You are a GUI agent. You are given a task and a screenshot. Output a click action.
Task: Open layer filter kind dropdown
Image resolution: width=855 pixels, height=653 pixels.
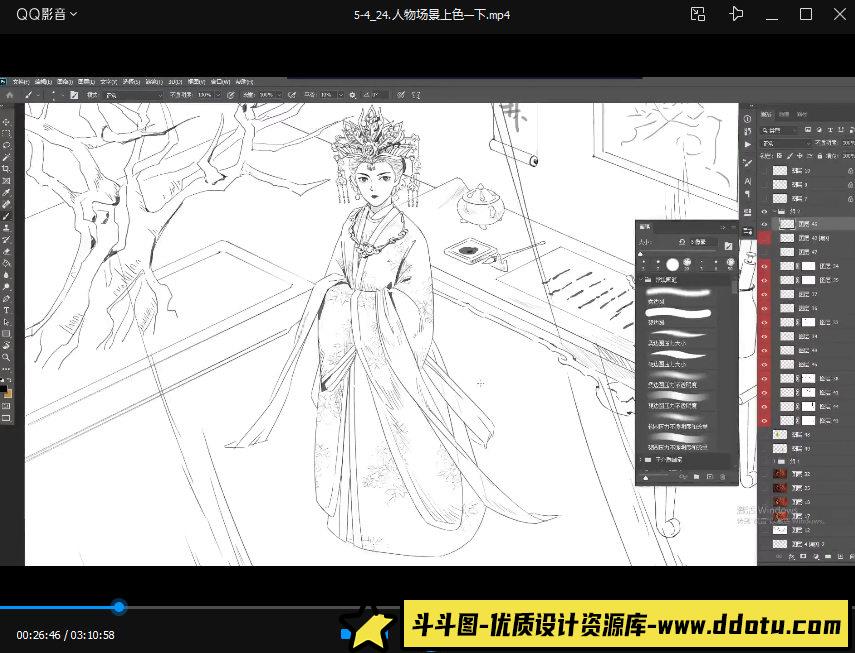point(780,130)
